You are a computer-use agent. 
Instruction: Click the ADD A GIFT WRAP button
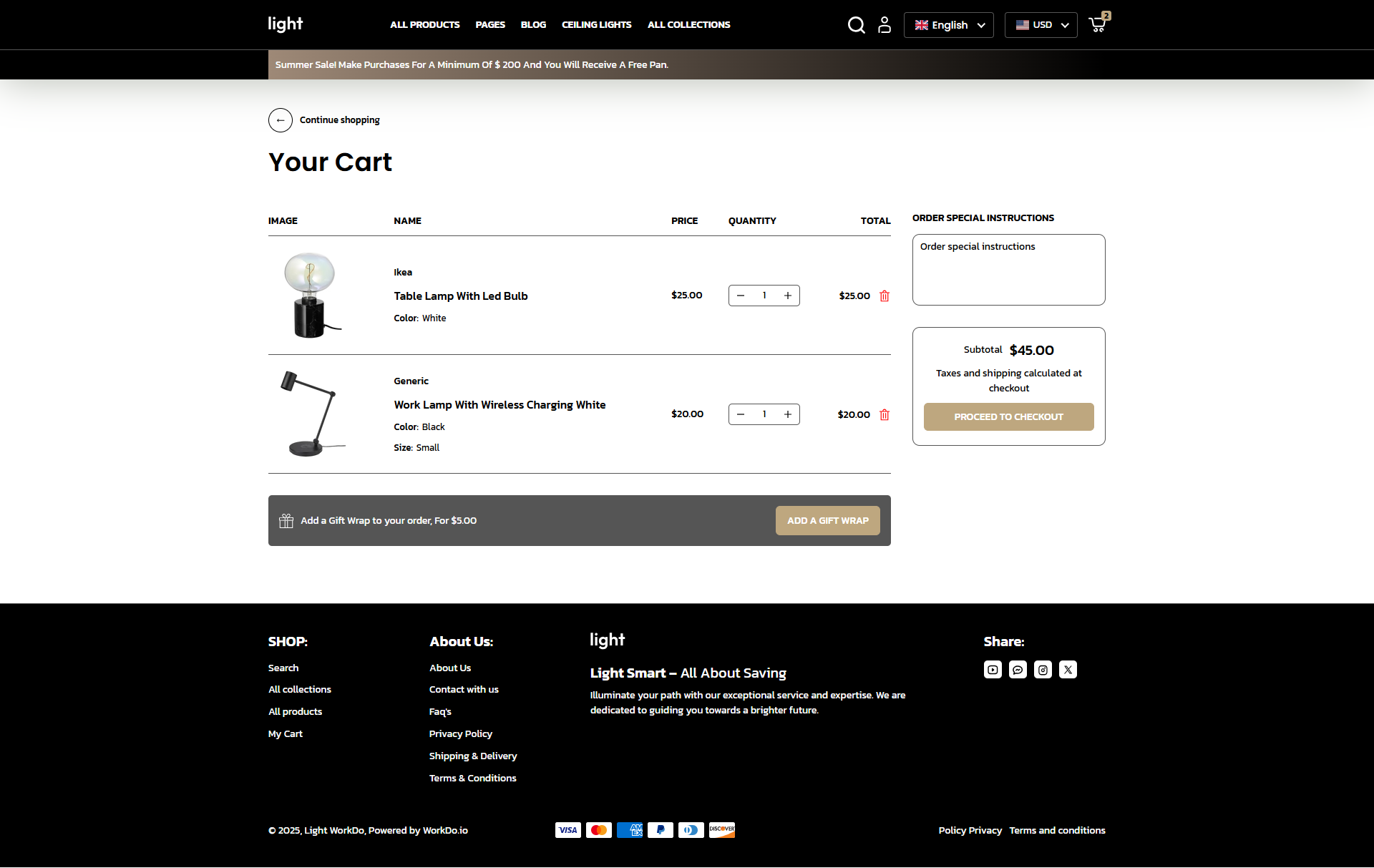coord(827,520)
